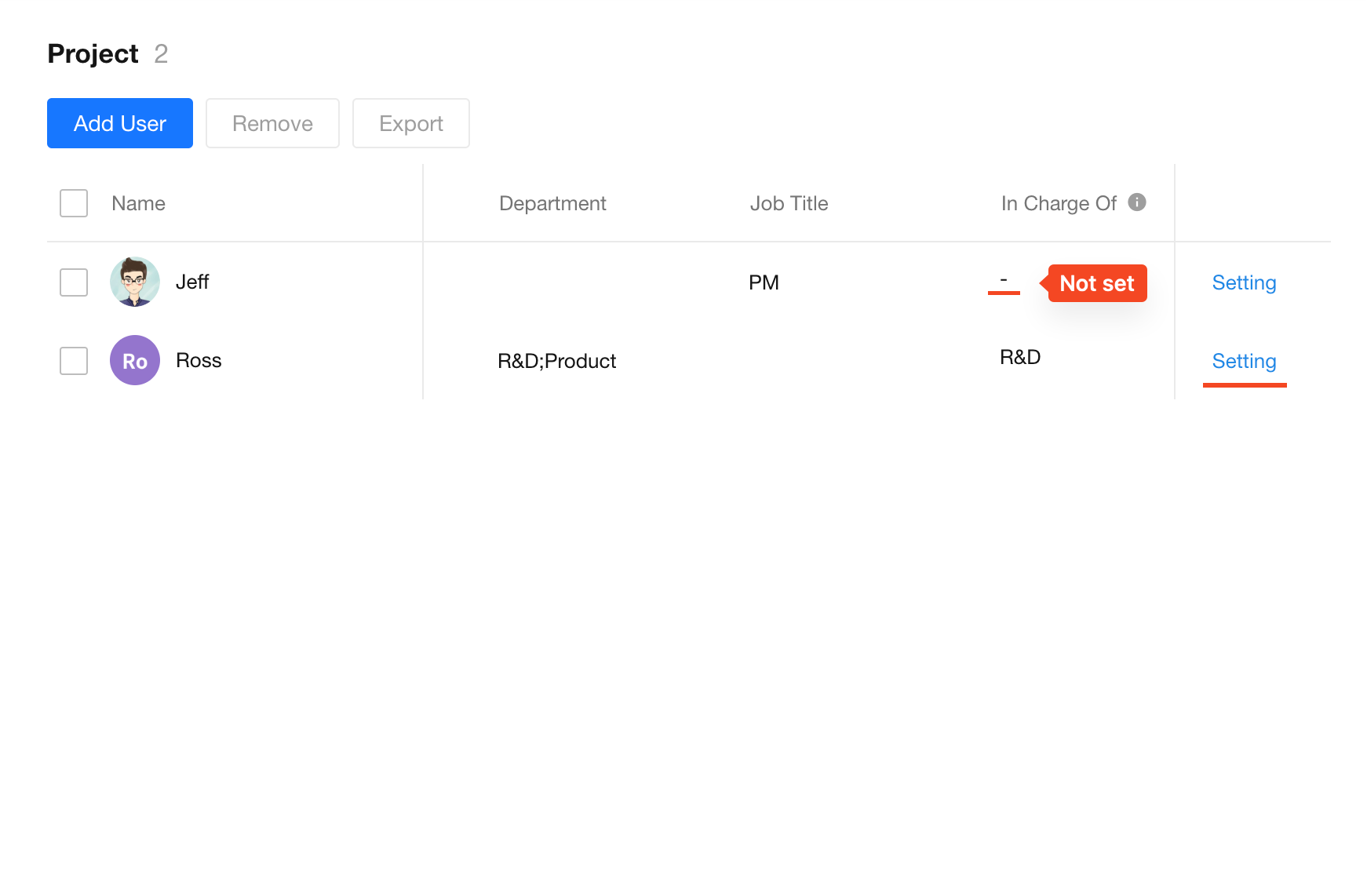Viewport: 1367px width, 896px height.
Task: Click the Department column header
Action: click(x=552, y=203)
